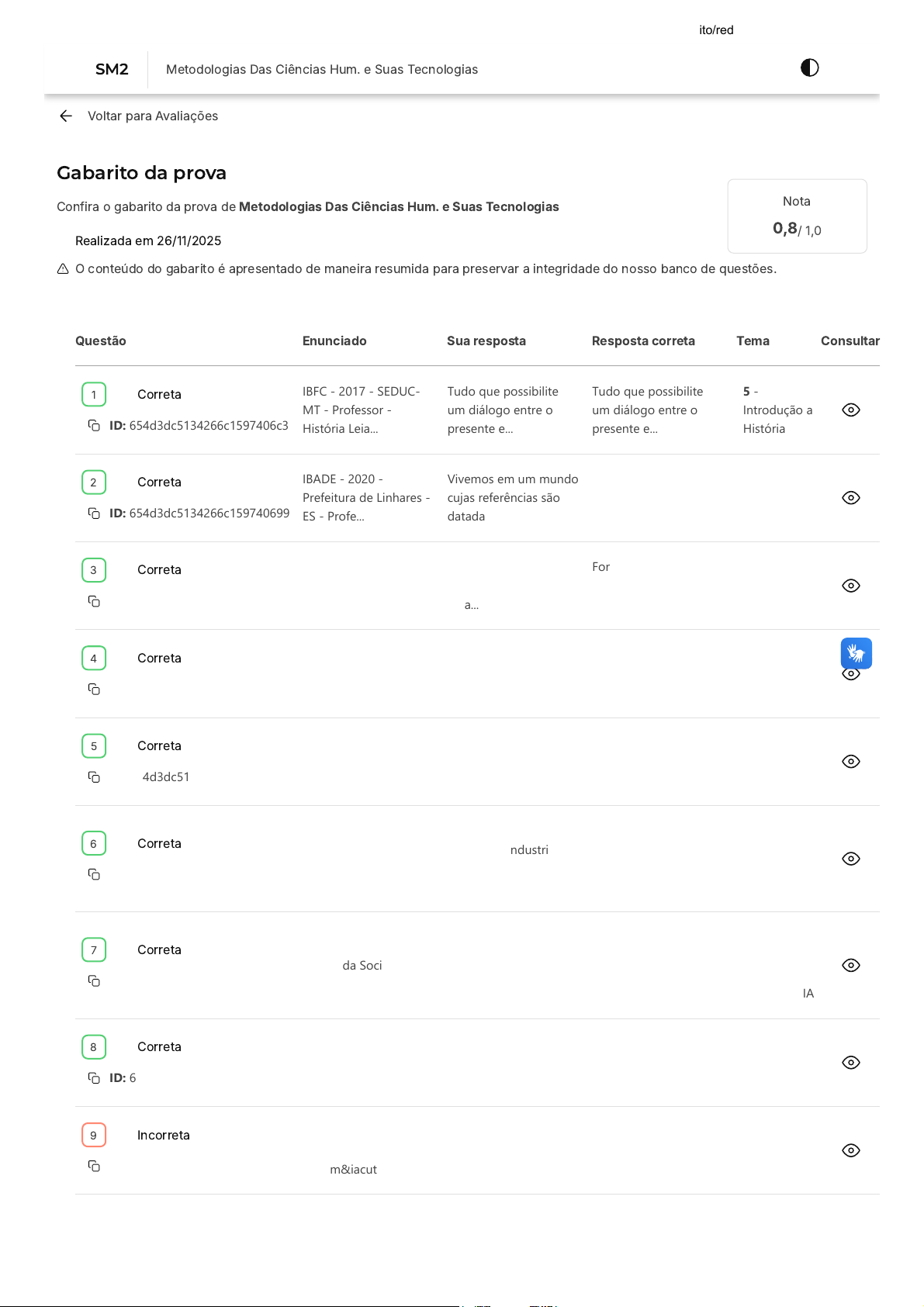Click the red question 9 badge
Viewport: 924px width, 1307px height.
pyautogui.click(x=94, y=1136)
